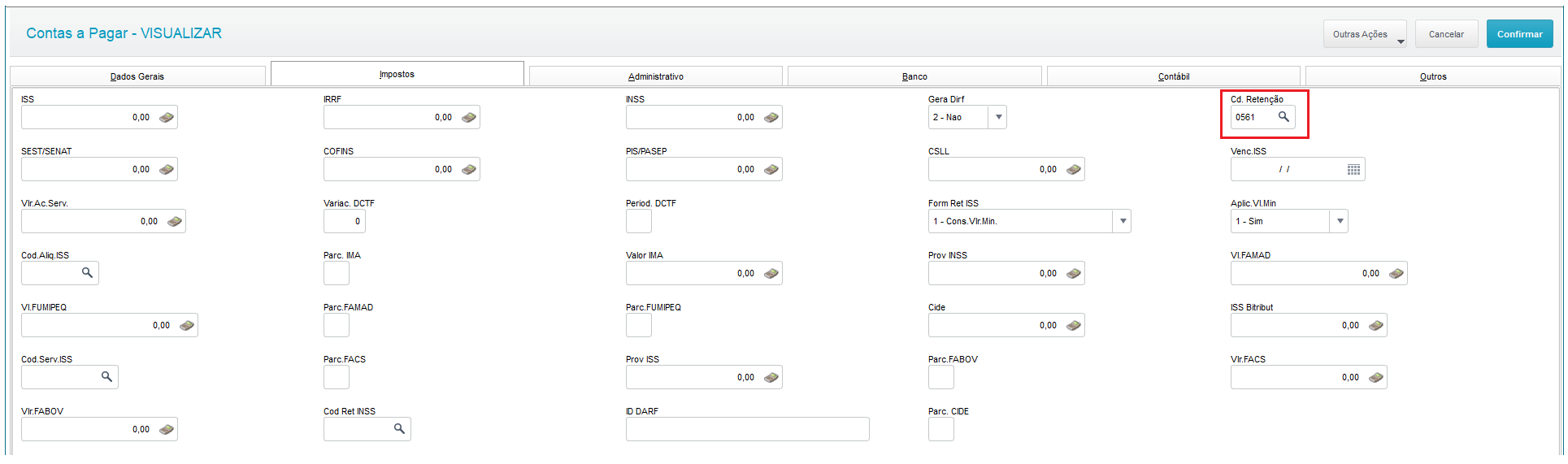Open the Banco tab
Image resolution: width=1568 pixels, height=464 pixels.
914,76
